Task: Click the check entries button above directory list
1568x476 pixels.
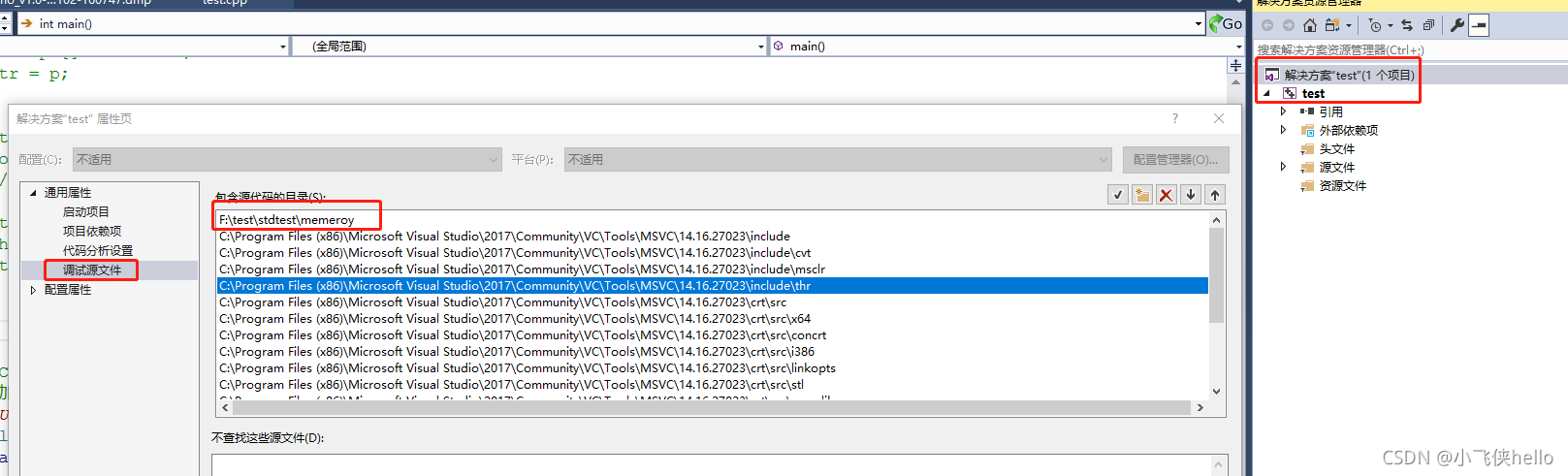Action: 1118,195
